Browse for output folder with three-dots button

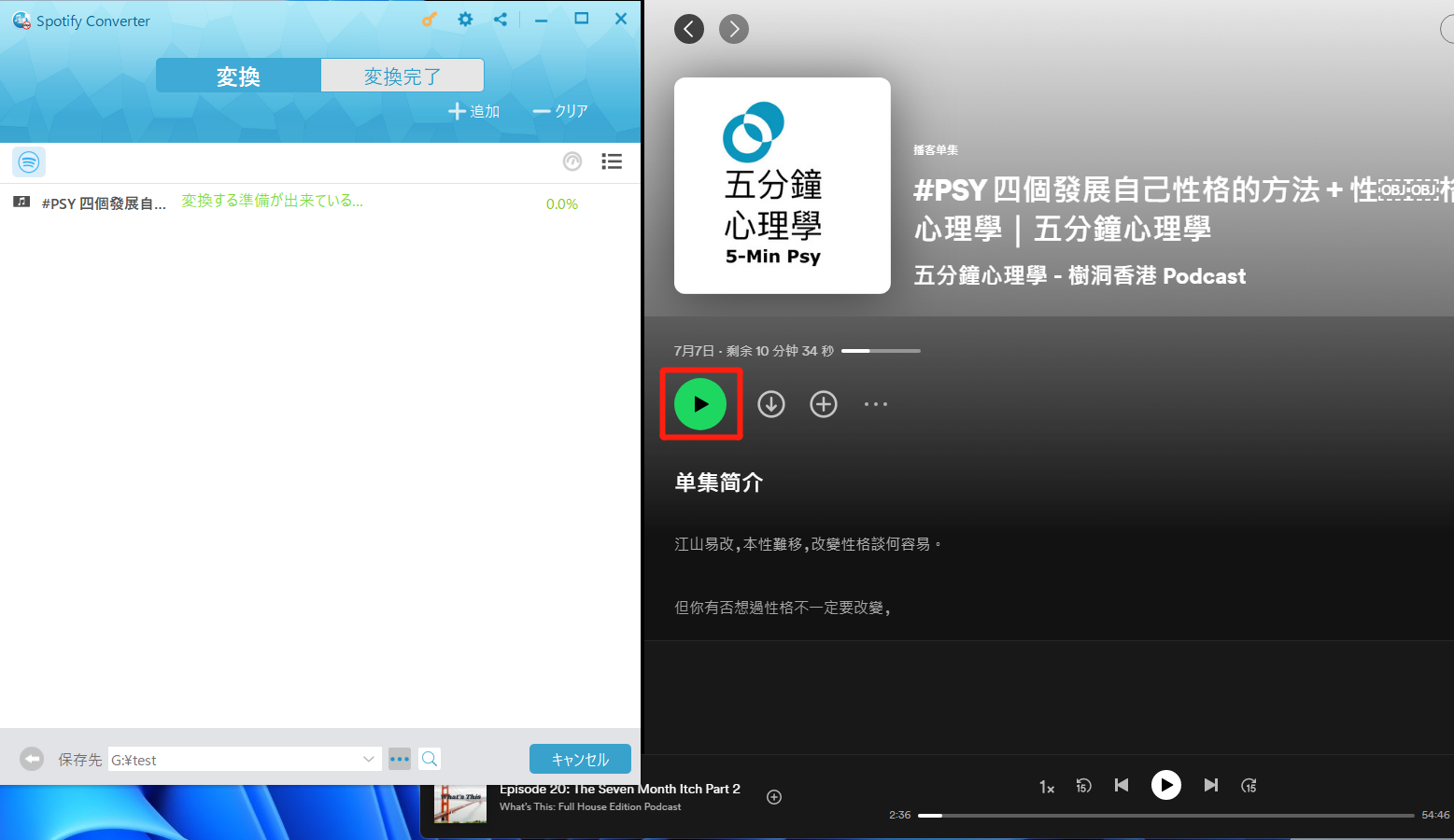click(x=400, y=759)
